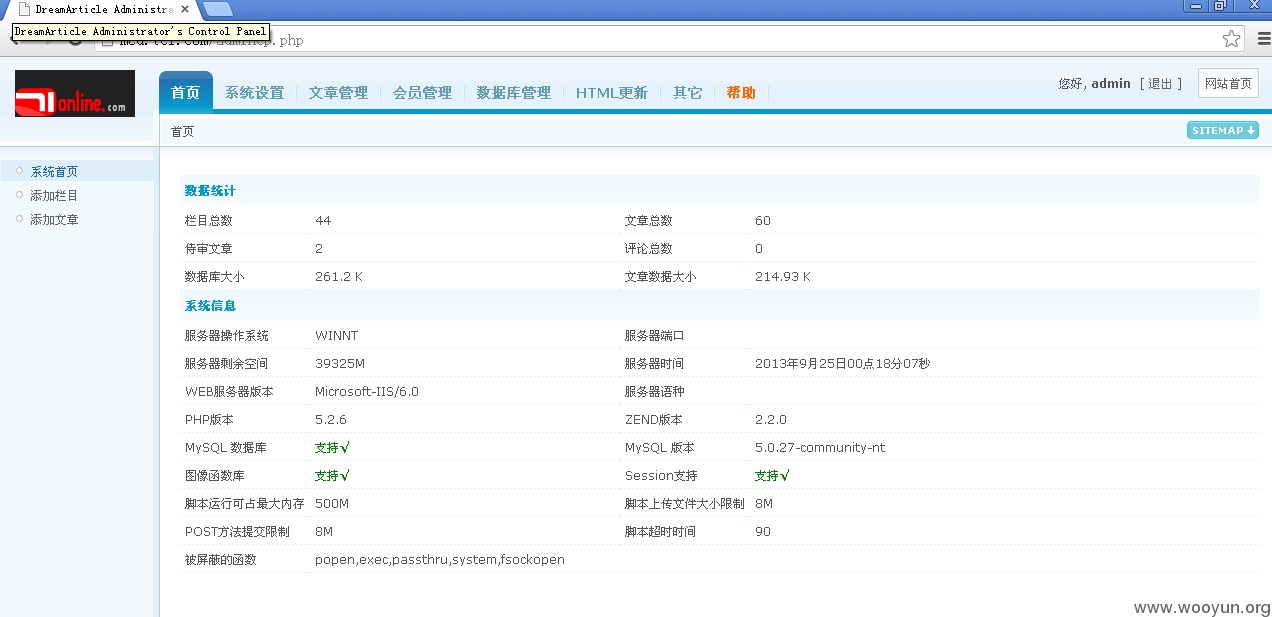Click the 待审文章 value 2
1272x617 pixels.
tap(319, 248)
